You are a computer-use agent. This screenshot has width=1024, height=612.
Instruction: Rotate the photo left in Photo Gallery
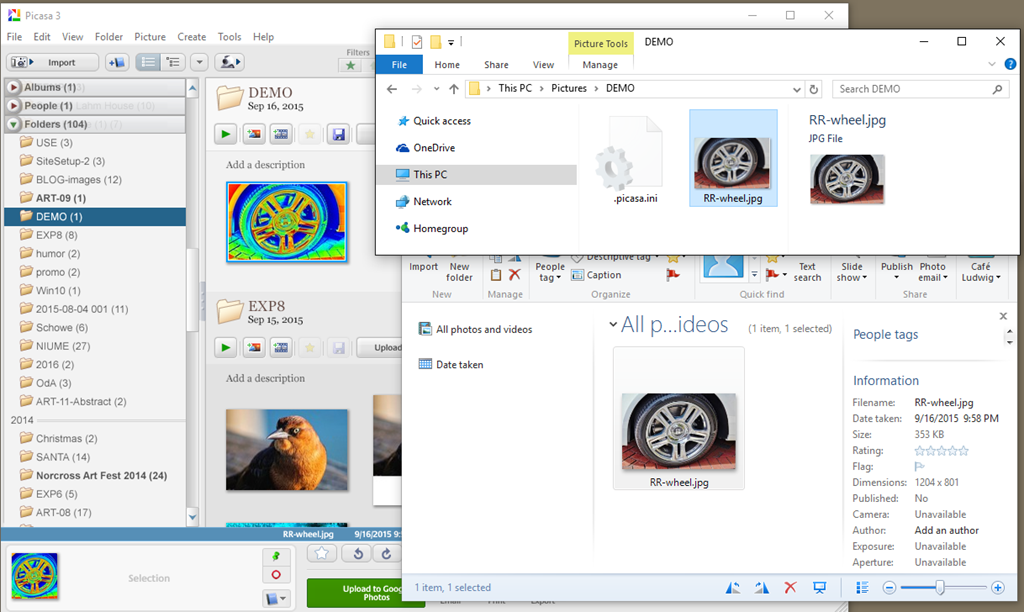(732, 588)
